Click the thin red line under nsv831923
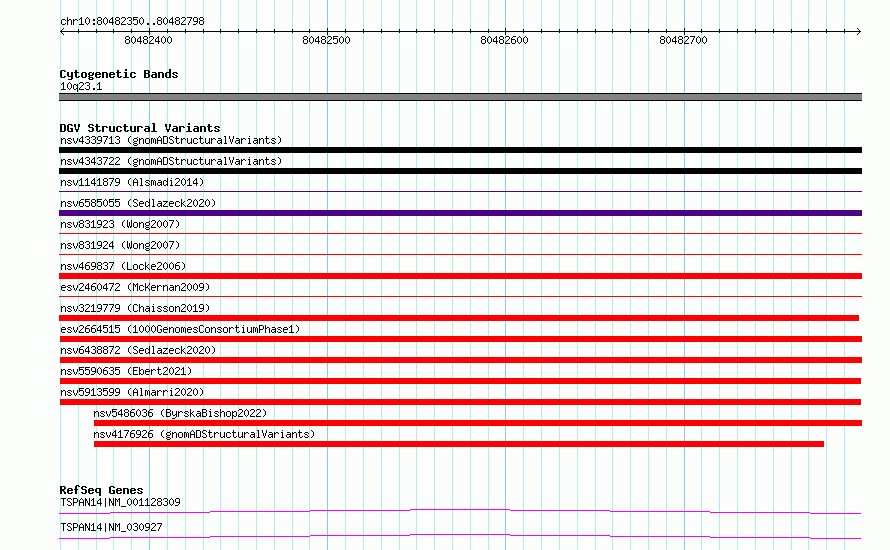The image size is (890, 550). point(460,233)
